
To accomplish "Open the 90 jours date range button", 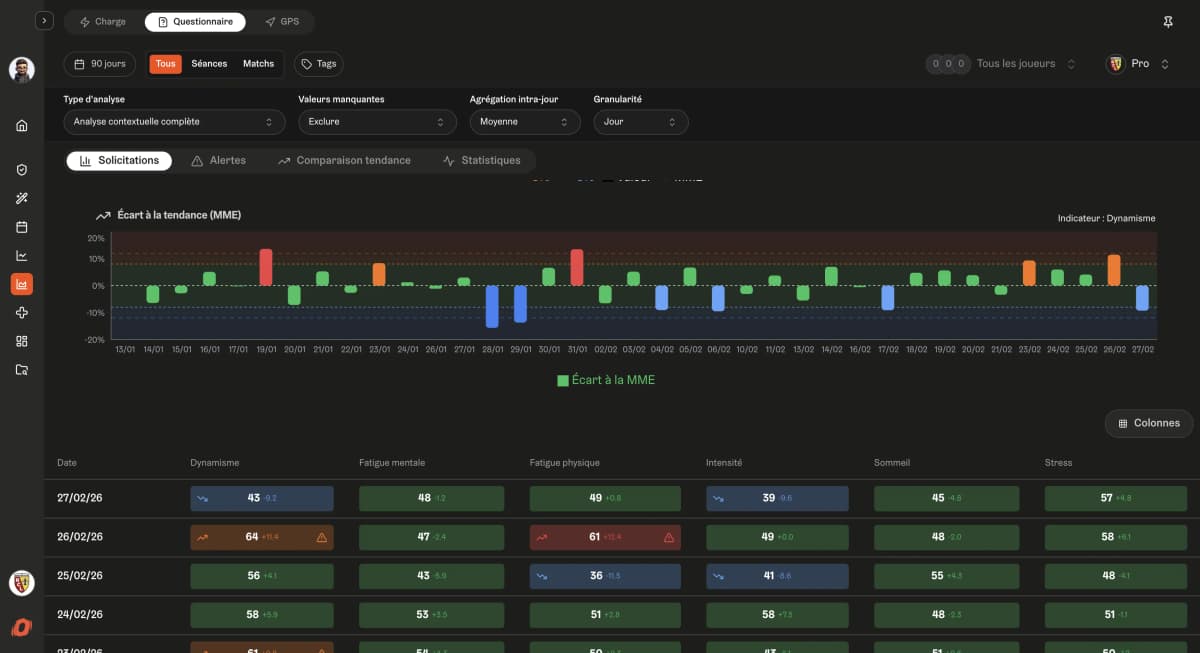I will click(x=100, y=64).
